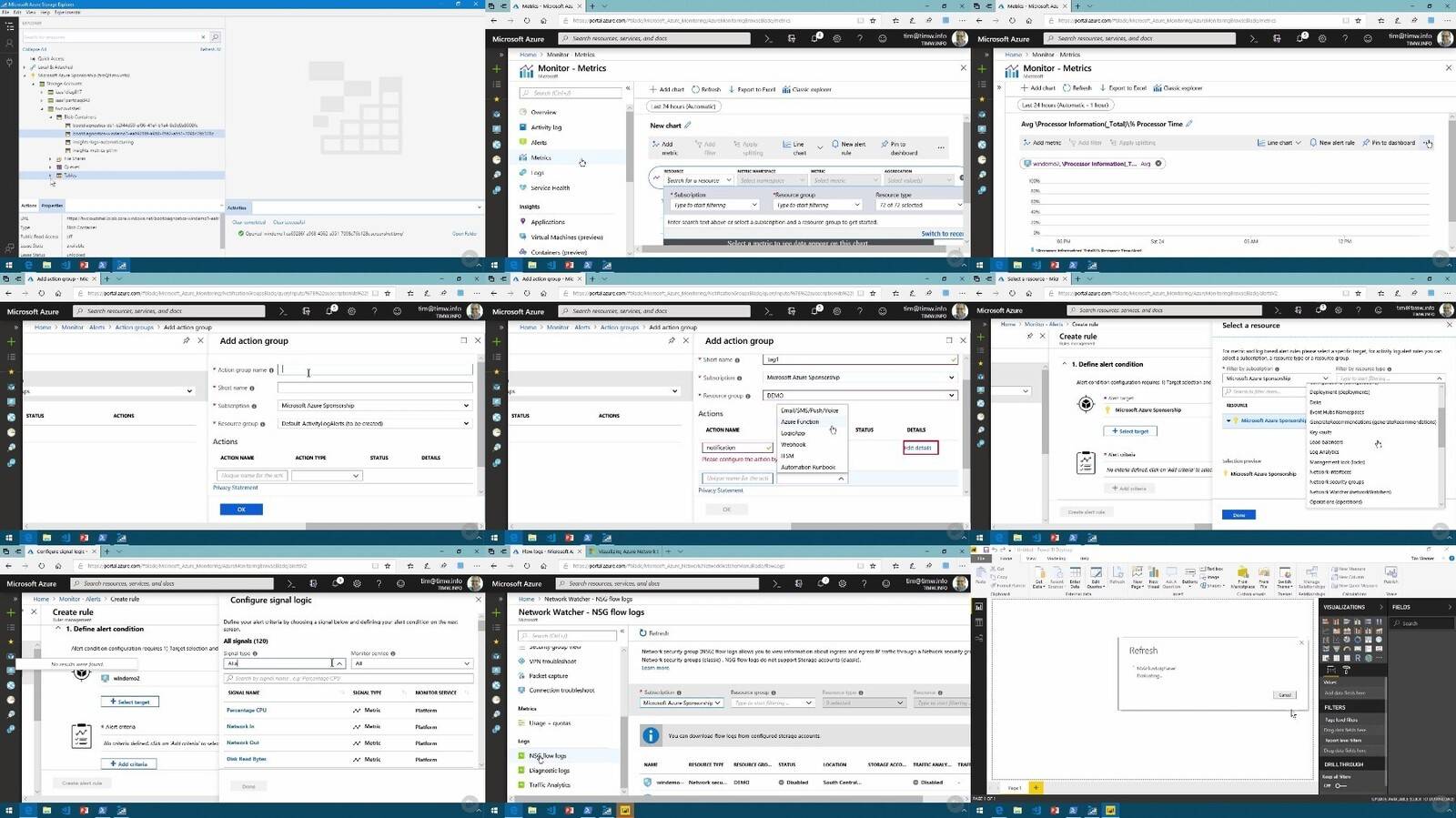Screen dimensions: 1456x818
Task: Expand Microsoft Azure Sponsorship in resource list
Action: click(1228, 420)
